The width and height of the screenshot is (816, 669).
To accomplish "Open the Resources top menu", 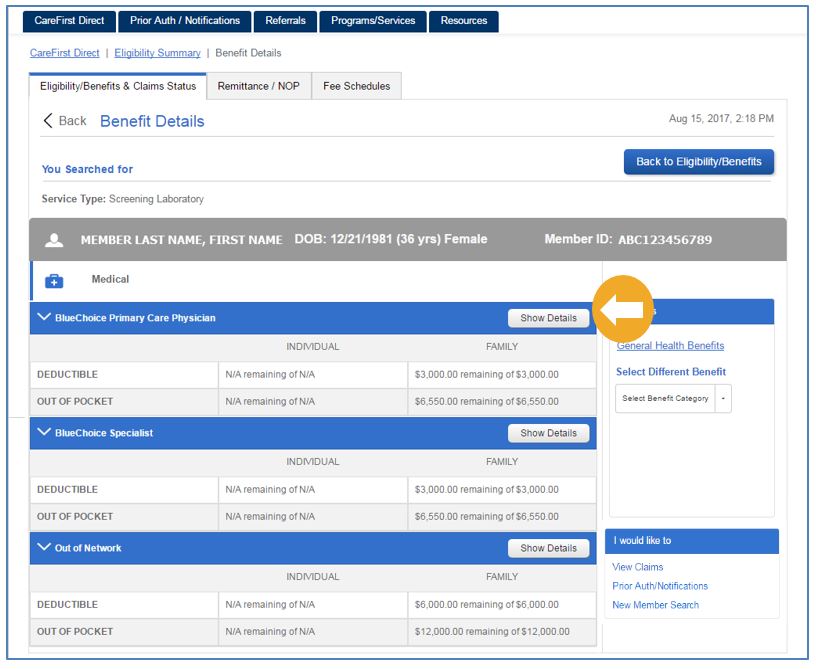I will tap(464, 21).
